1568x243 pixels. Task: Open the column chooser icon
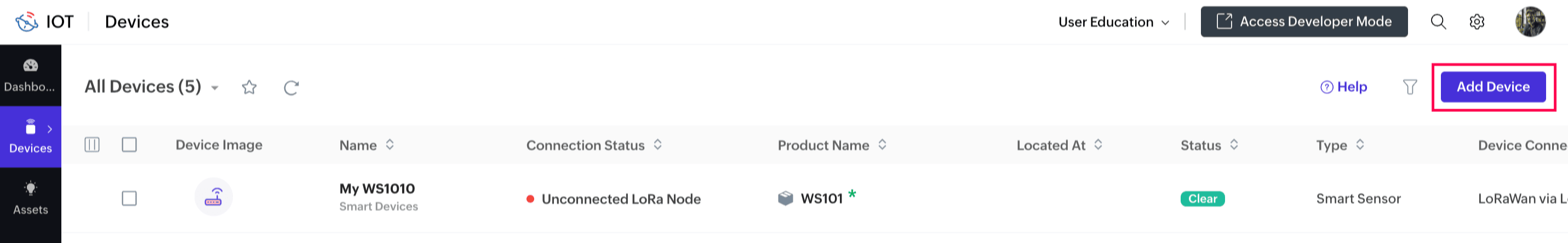92,145
